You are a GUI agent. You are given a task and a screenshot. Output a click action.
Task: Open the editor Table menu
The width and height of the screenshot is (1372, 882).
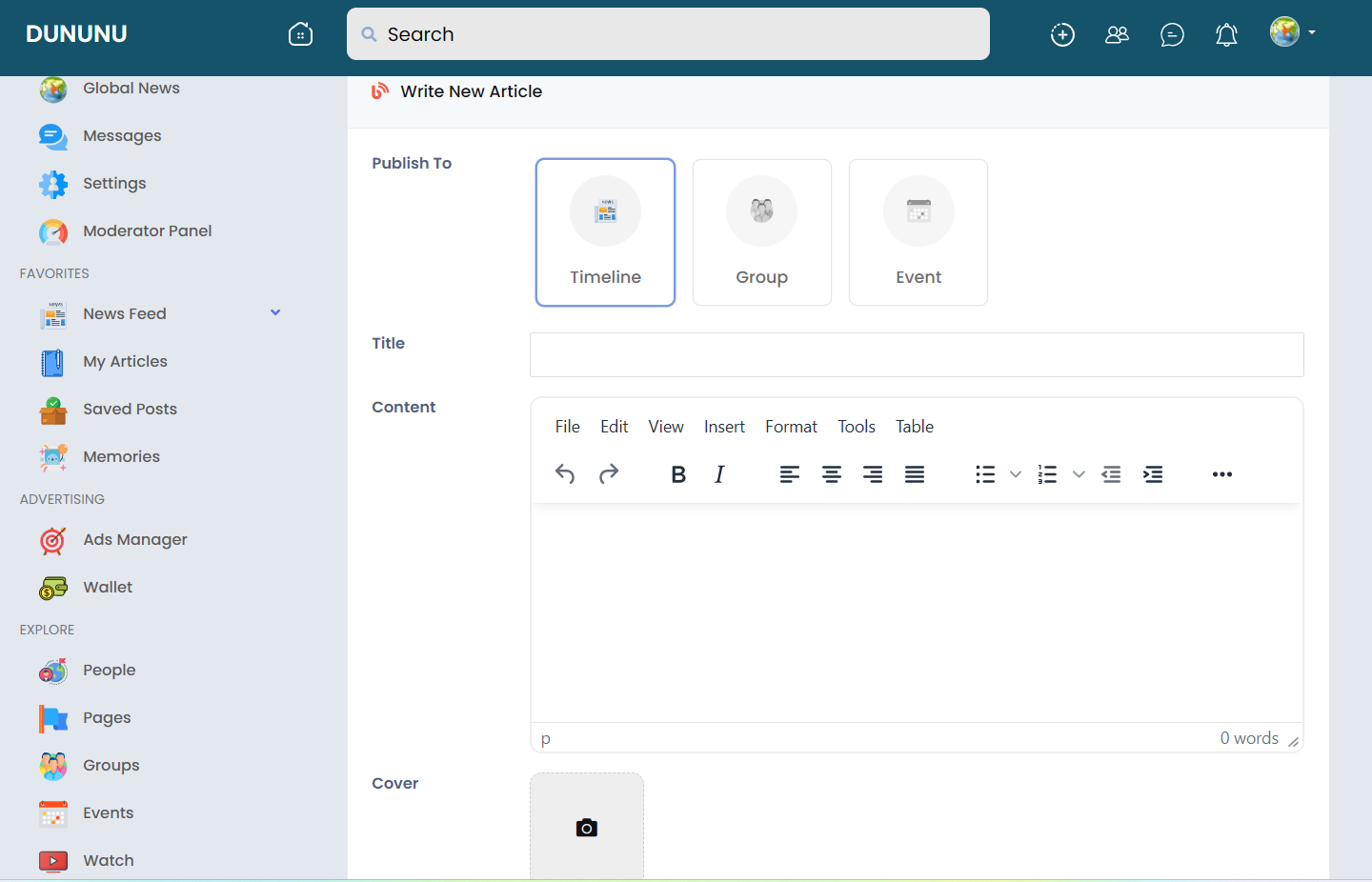[x=915, y=427]
